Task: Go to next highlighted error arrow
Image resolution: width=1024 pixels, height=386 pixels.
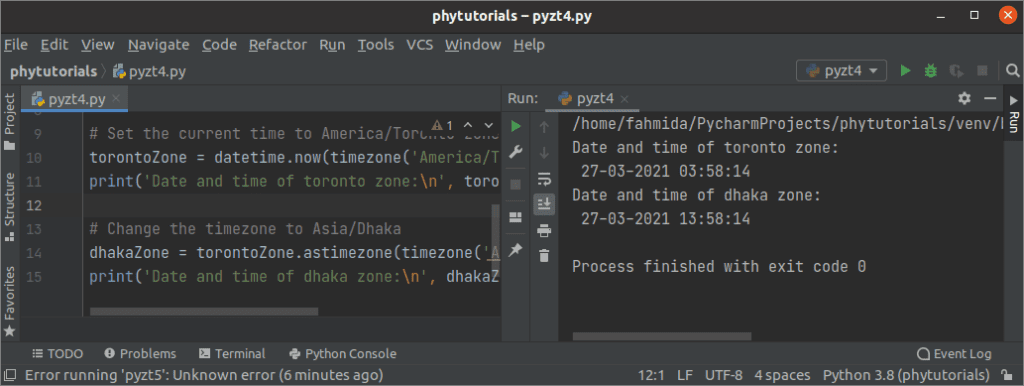Action: pyautogui.click(x=488, y=125)
